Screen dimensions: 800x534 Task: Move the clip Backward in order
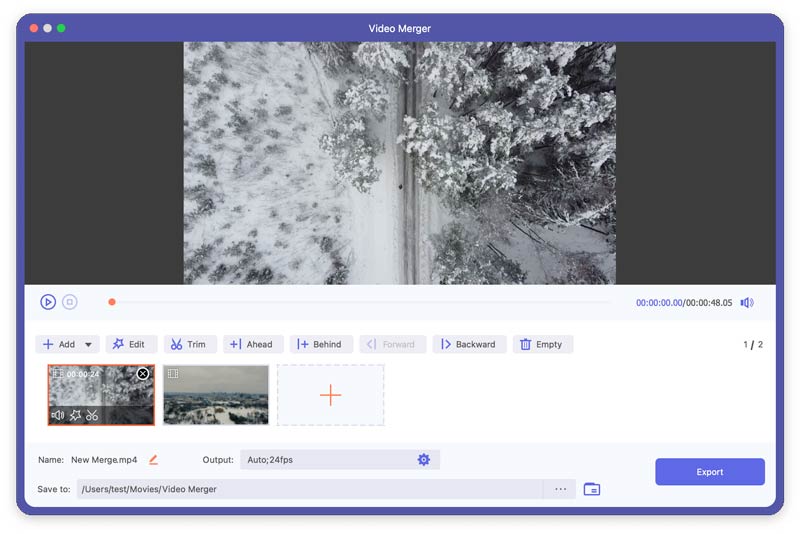[x=467, y=344]
